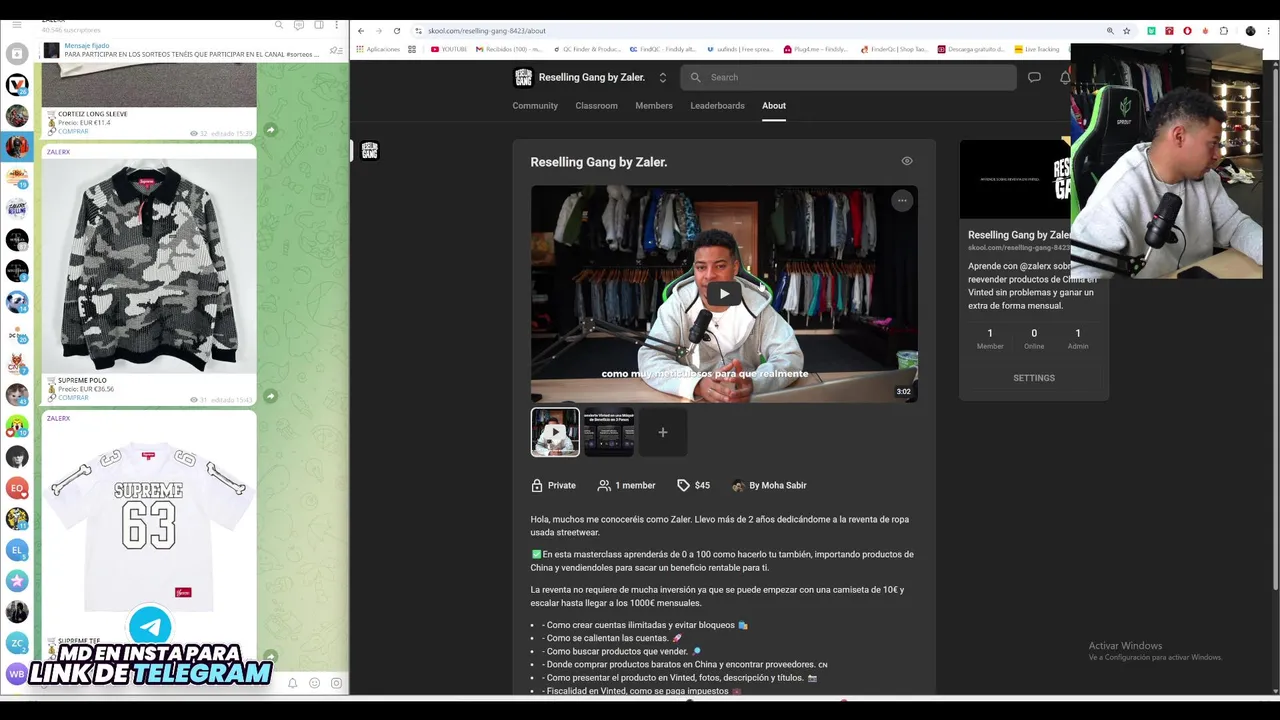Image resolution: width=1280 pixels, height=720 pixels.
Task: Open pinned messages list icon in Telegram
Action: pos(337,50)
